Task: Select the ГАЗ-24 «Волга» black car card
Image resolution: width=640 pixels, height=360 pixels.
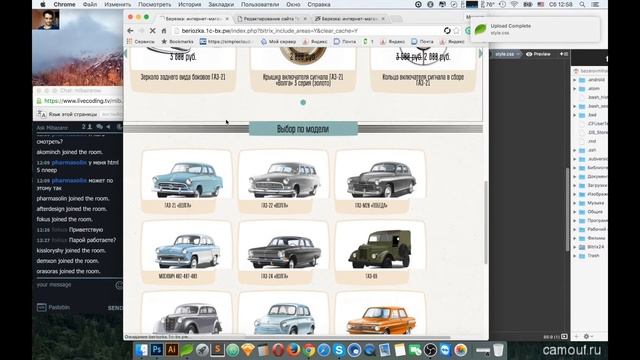Action: [x=283, y=252]
